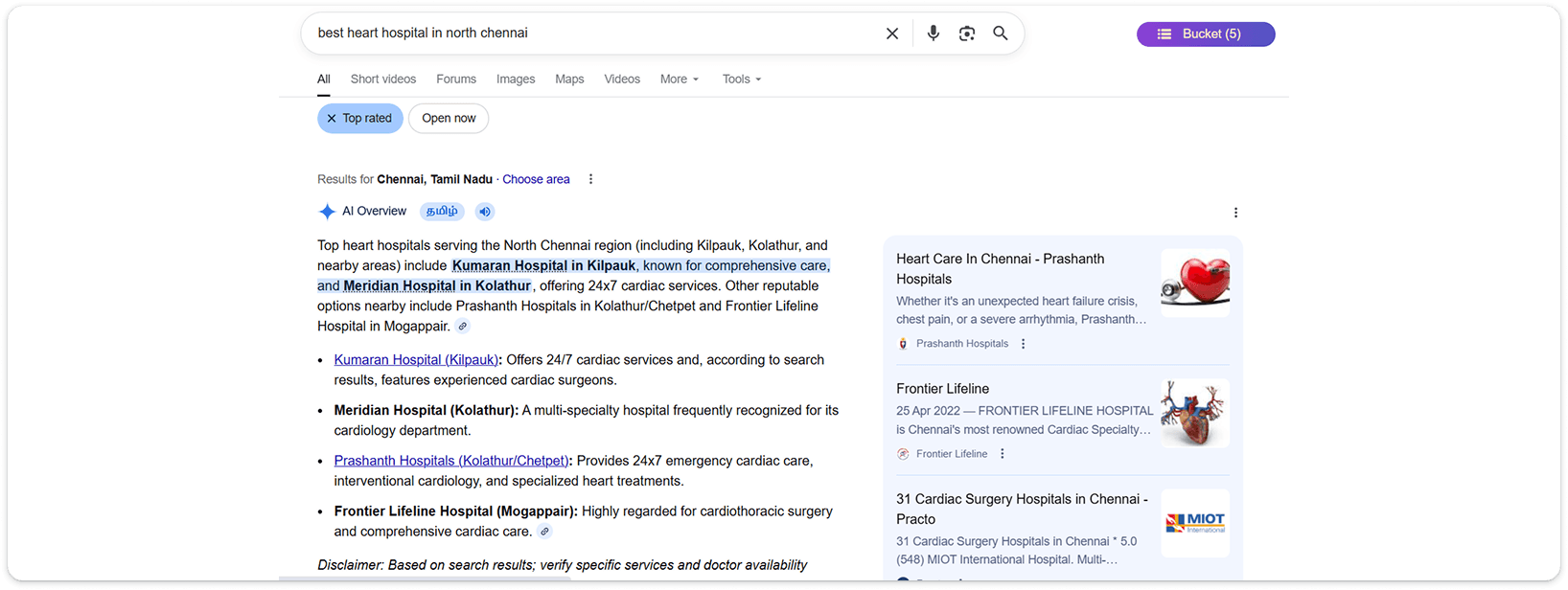
Task: Open AI Overview three-dot options menu
Action: click(1235, 213)
